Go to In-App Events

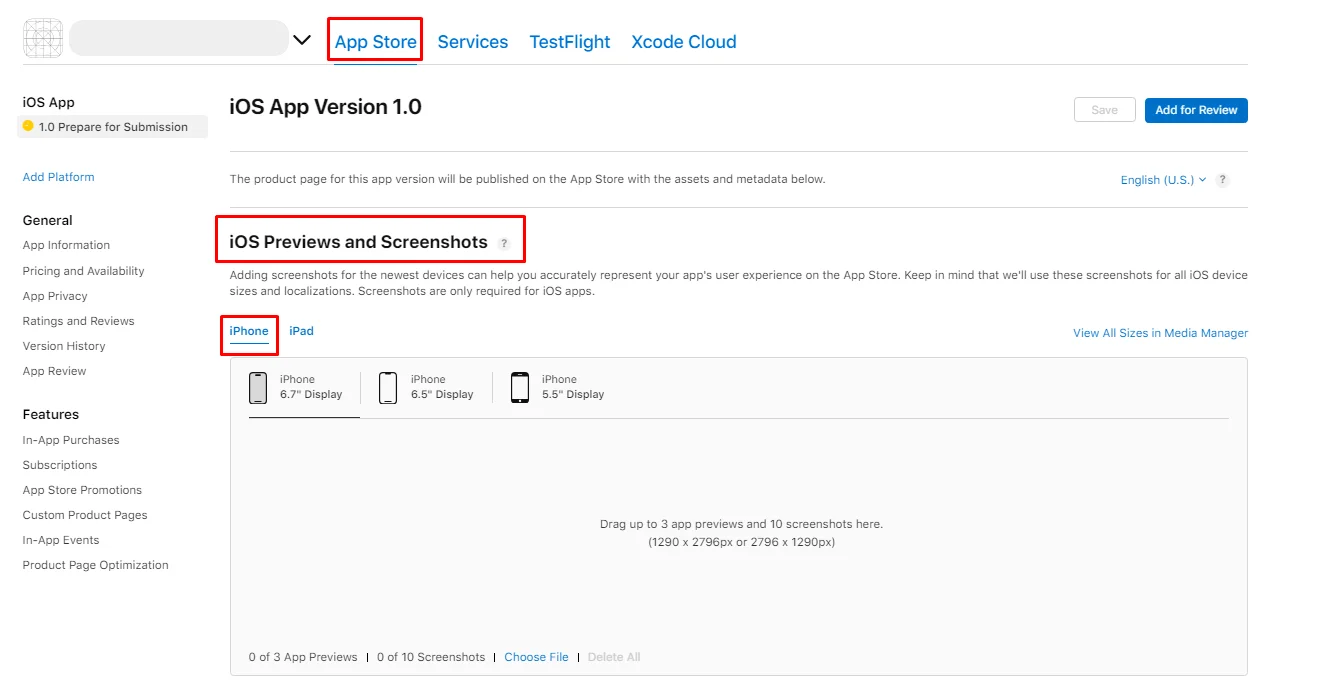61,540
